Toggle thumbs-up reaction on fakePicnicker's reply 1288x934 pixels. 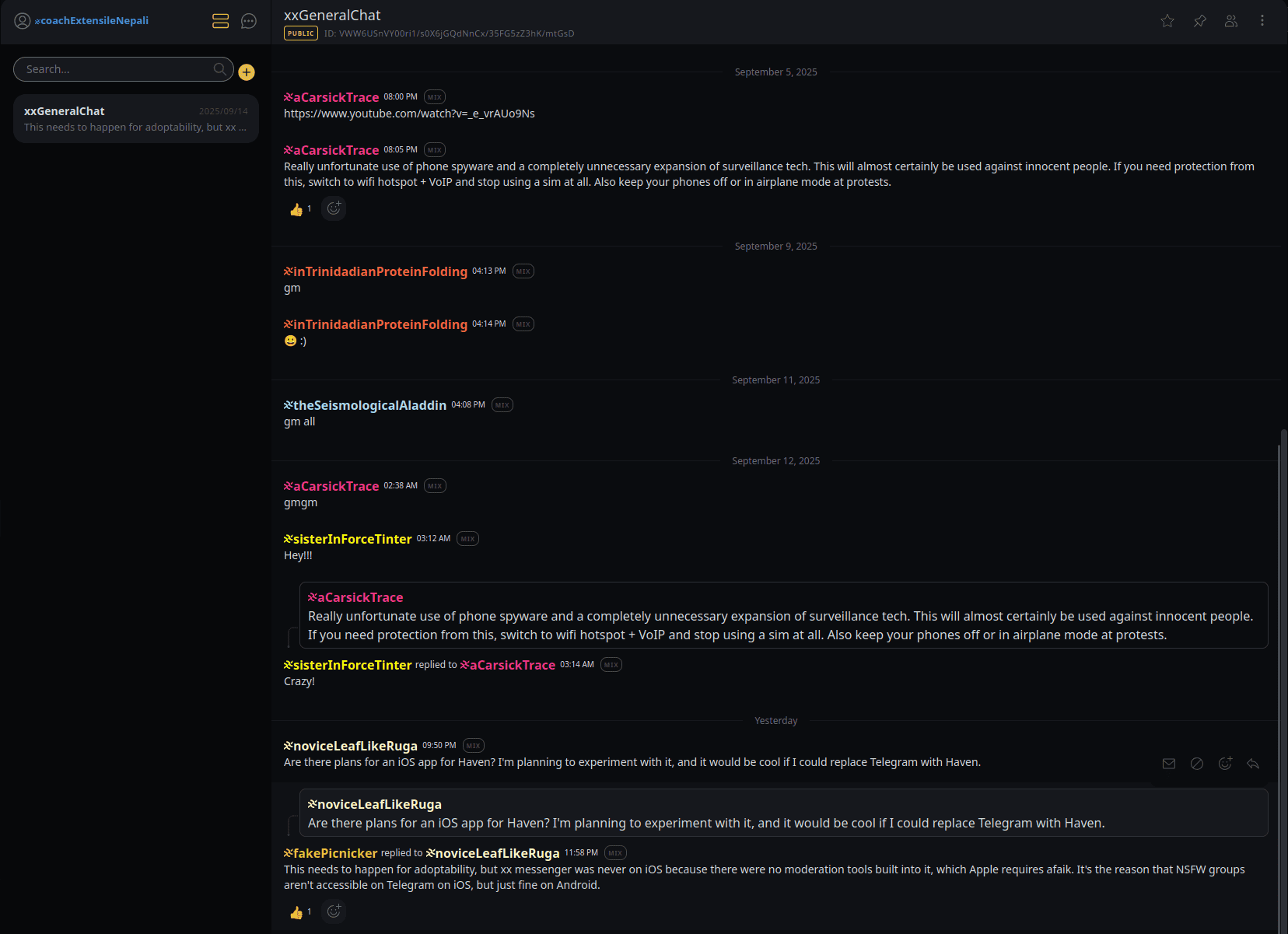tap(300, 912)
